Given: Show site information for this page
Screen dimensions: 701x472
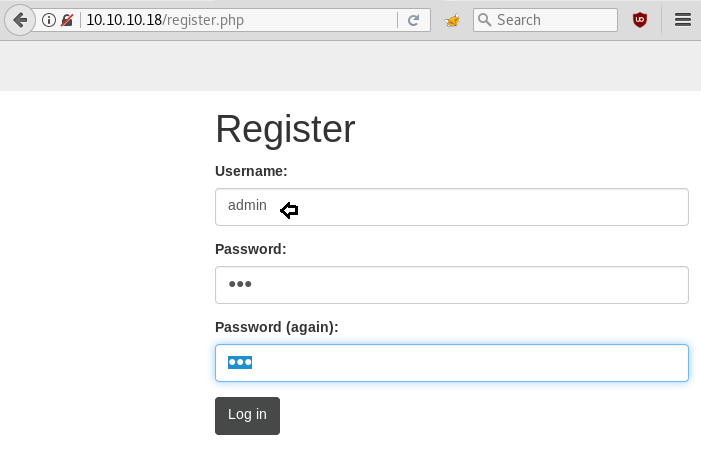Looking at the screenshot, I should [x=49, y=20].
